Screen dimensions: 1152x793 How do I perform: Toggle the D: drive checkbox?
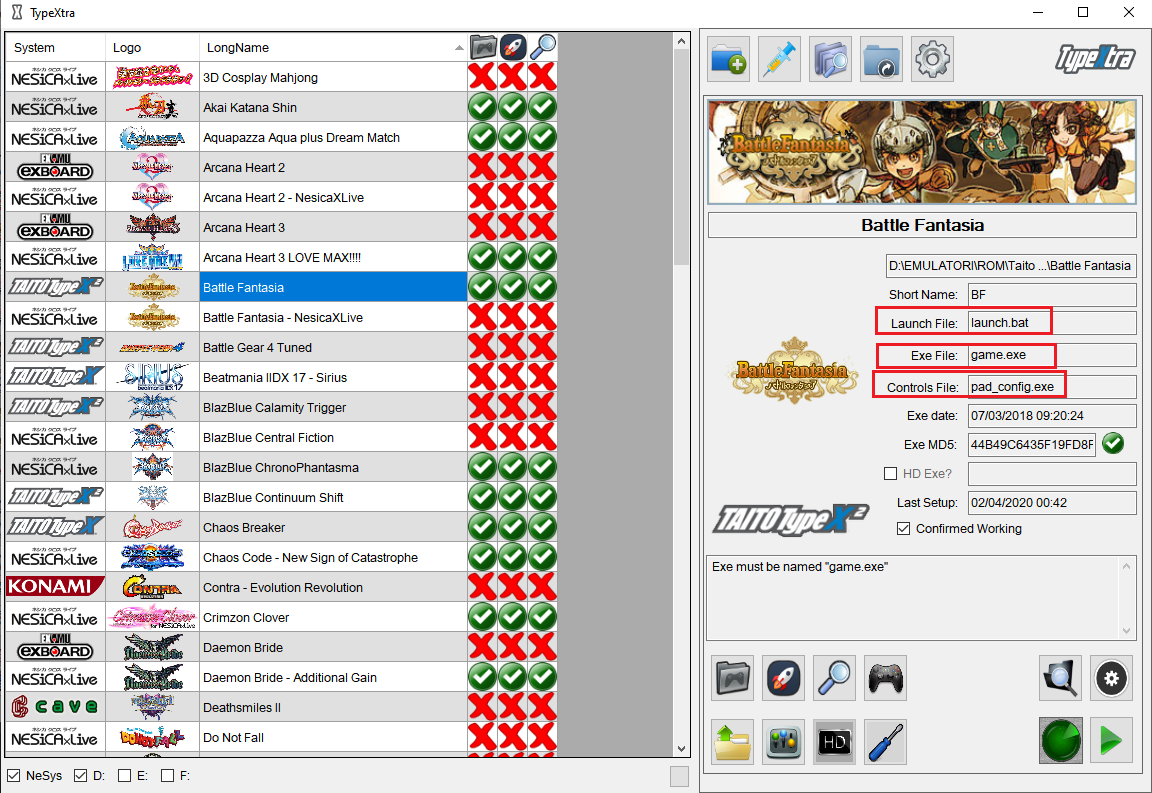[x=81, y=775]
